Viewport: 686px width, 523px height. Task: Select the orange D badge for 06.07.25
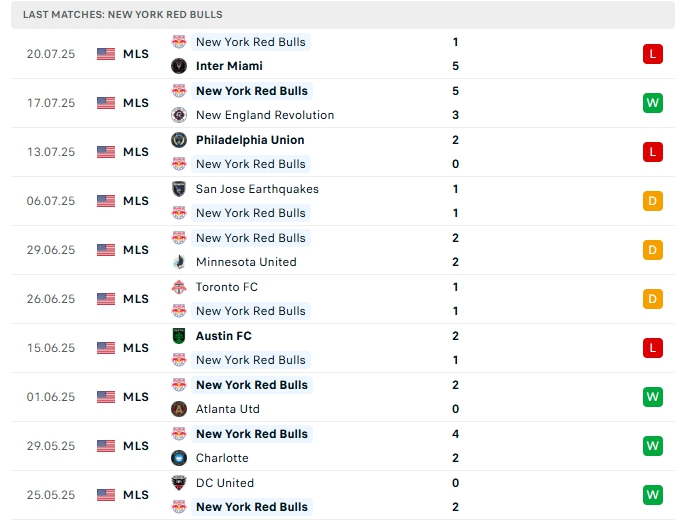(653, 201)
